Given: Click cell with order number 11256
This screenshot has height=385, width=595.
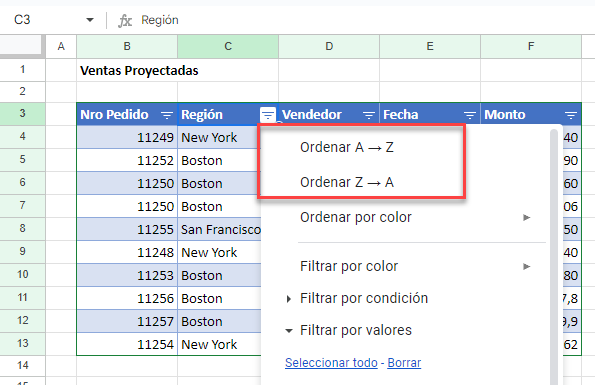Looking at the screenshot, I should point(127,299).
